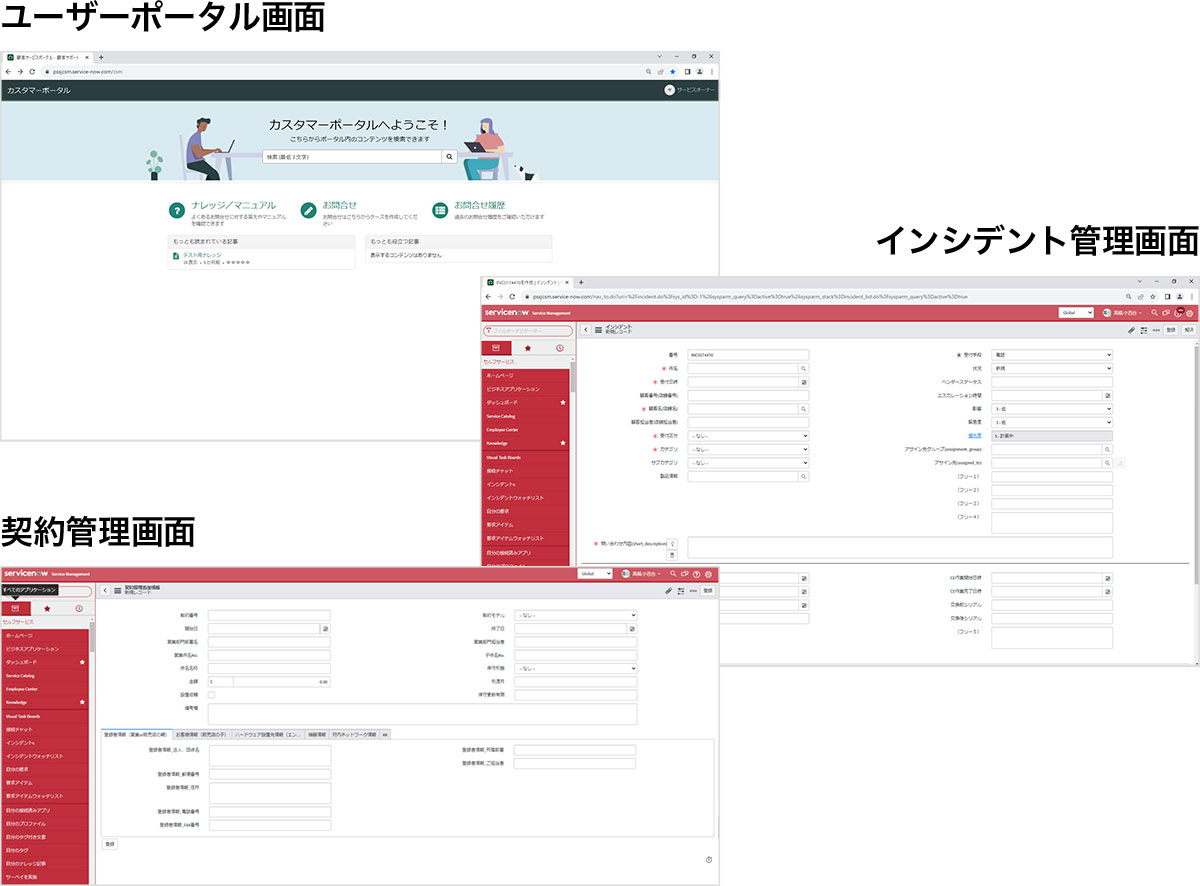Open the help question icon in contract banner
1200x886 pixels.
click(x=696, y=574)
